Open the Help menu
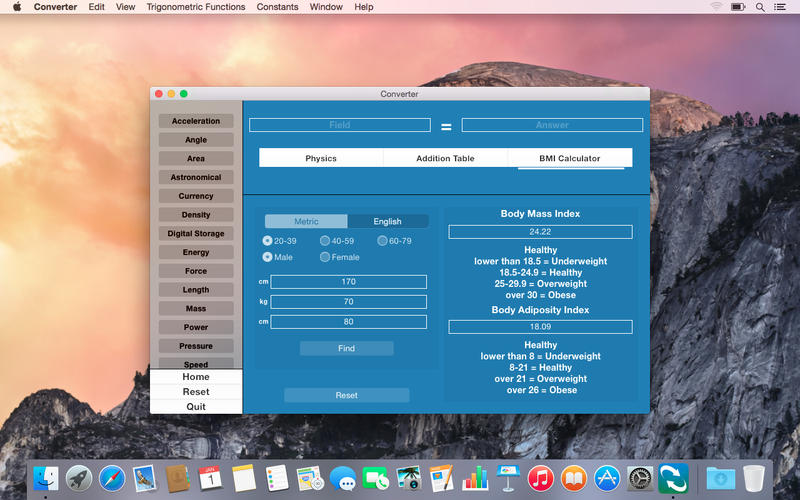Screen dimensions: 800x500 [x=364, y=7]
